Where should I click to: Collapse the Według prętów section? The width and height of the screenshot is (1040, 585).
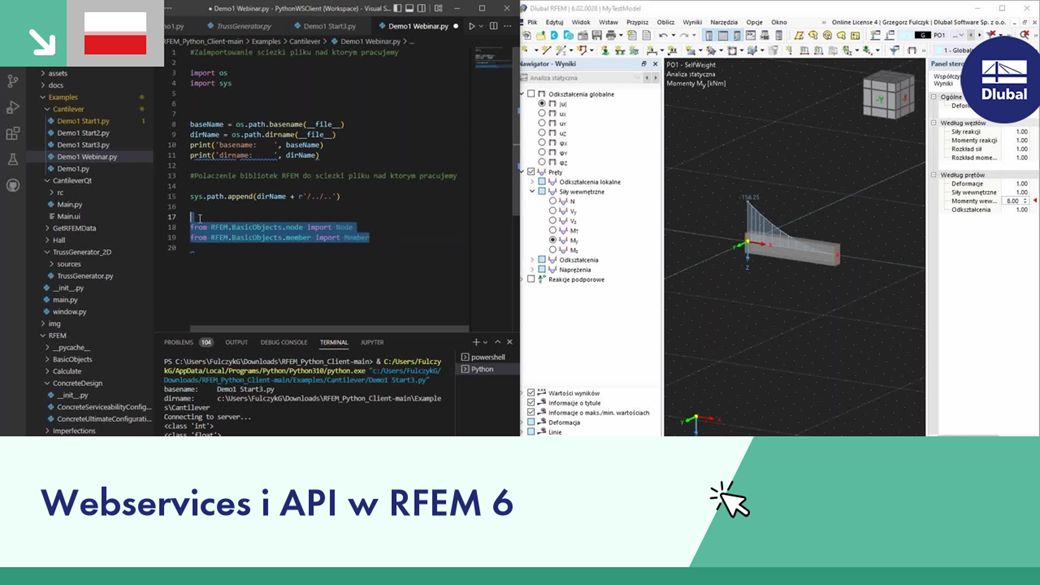pyautogui.click(x=934, y=175)
